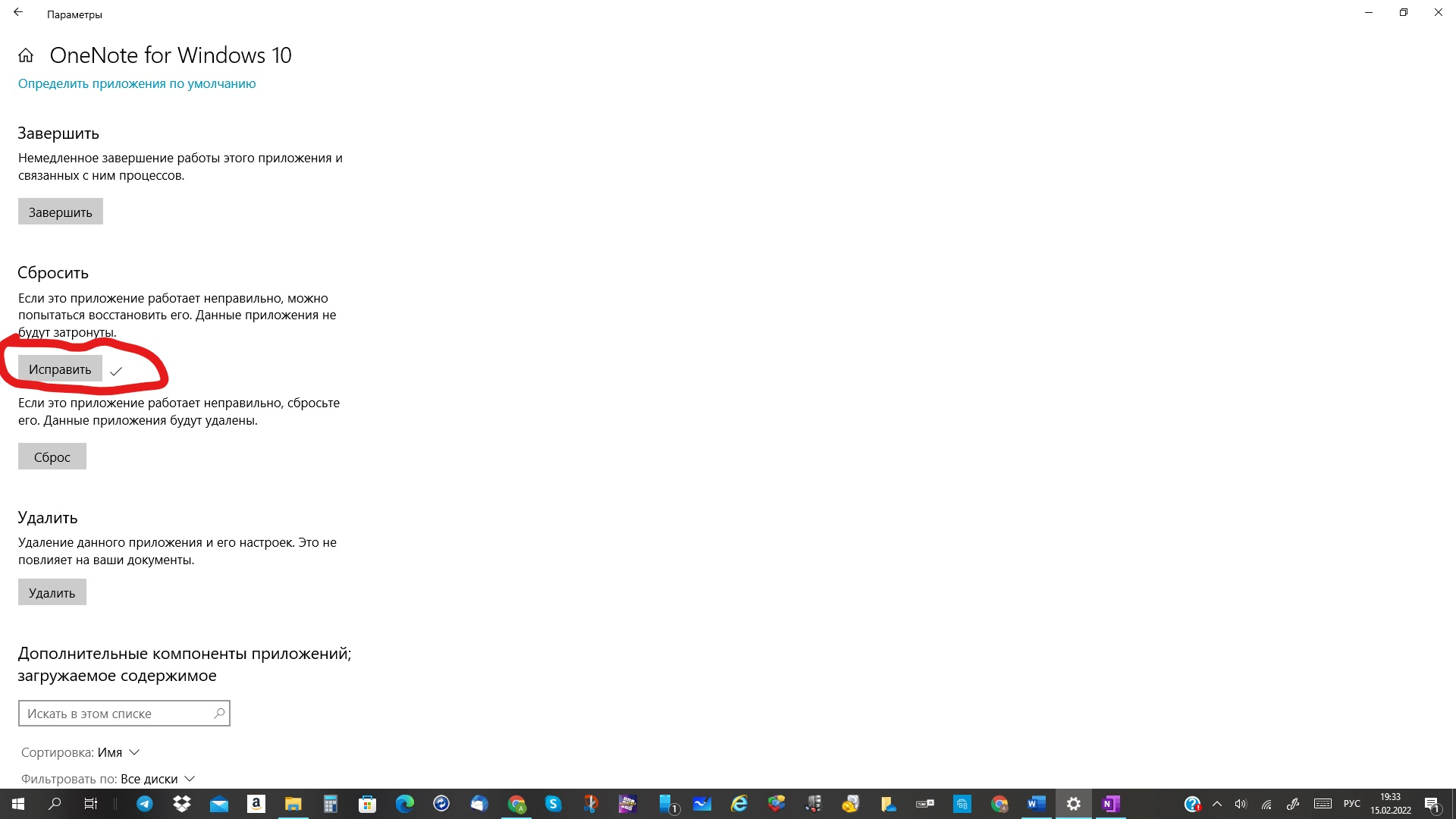Click the home icon beside OneNote title

point(26,55)
